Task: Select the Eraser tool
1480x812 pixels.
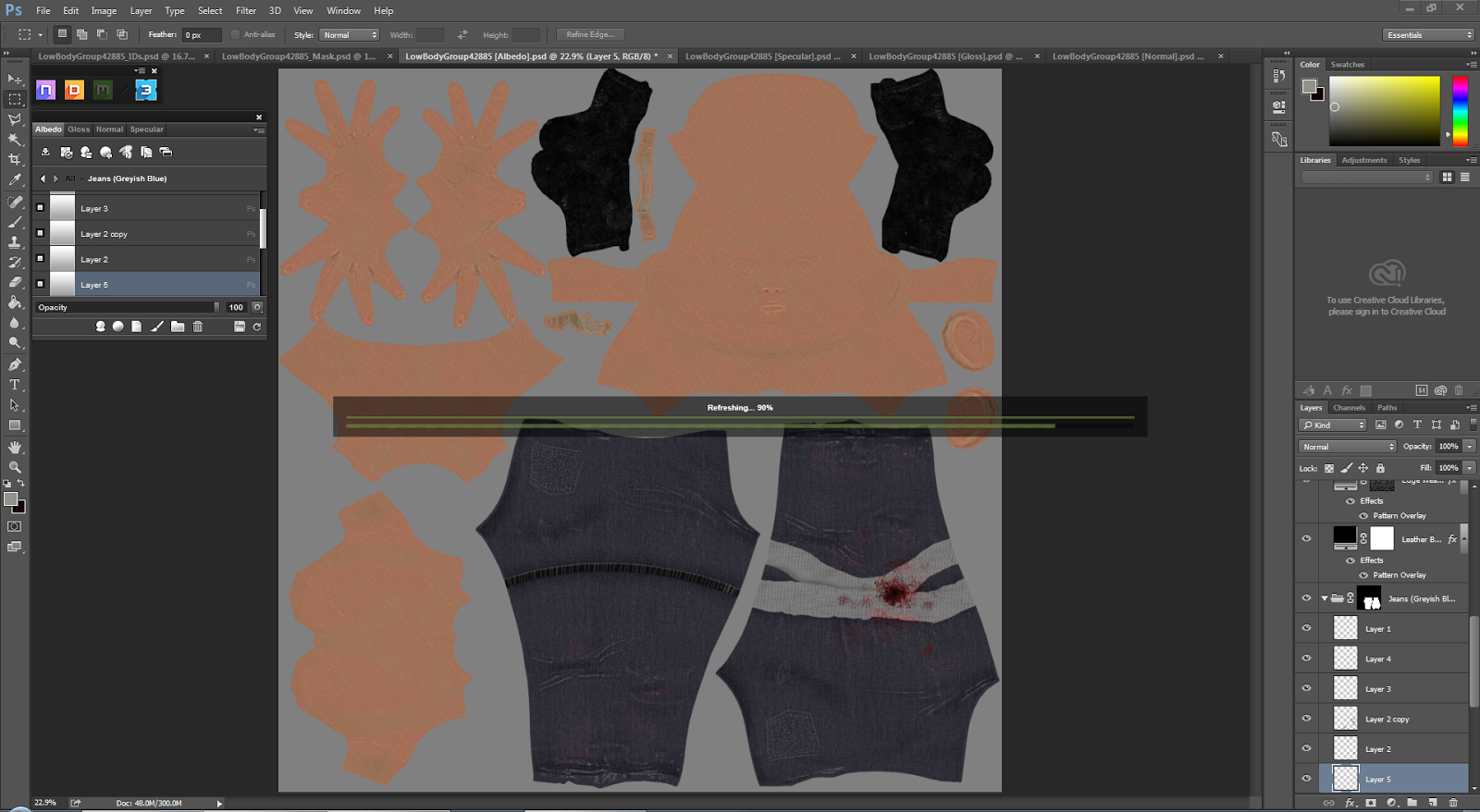Action: pos(15,282)
